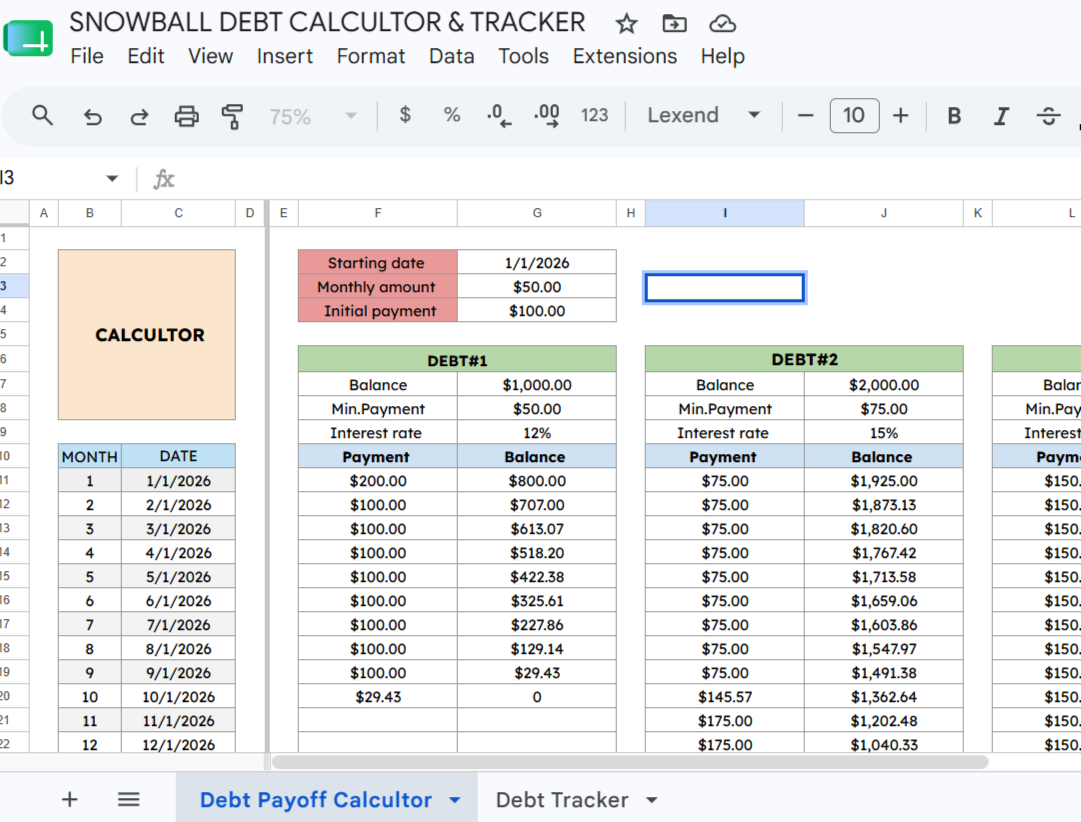1081x822 pixels.
Task: Click the fx formula icon
Action: point(163,179)
